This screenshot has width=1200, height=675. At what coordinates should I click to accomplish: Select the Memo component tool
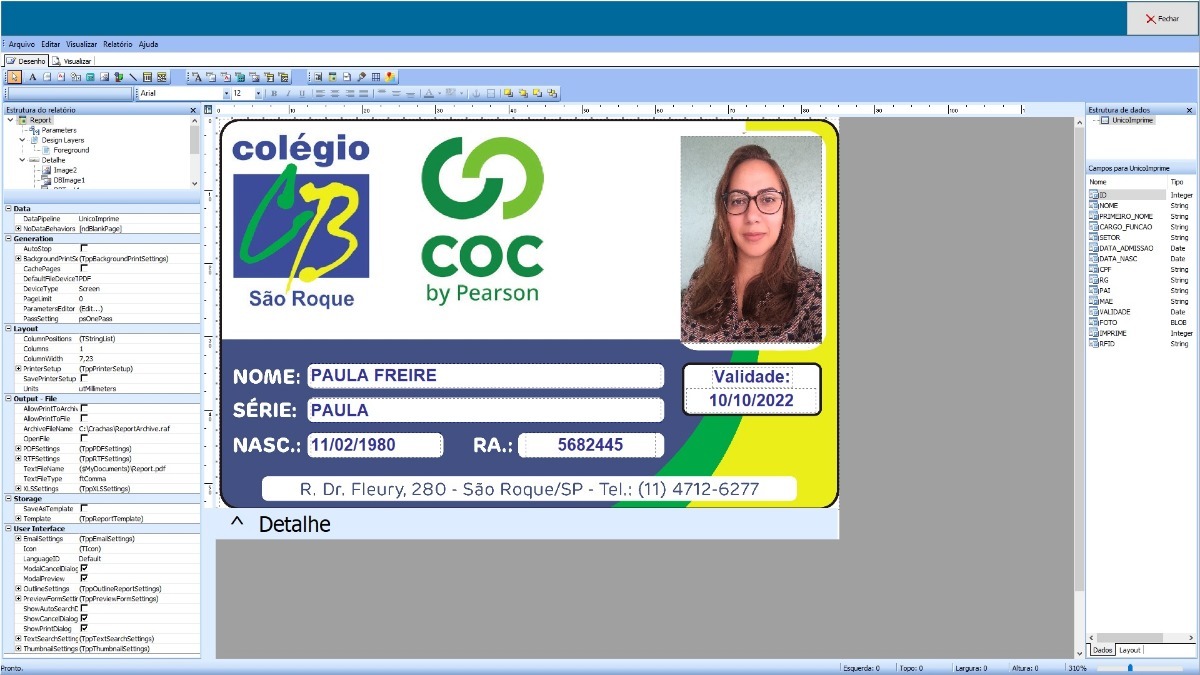(46, 76)
